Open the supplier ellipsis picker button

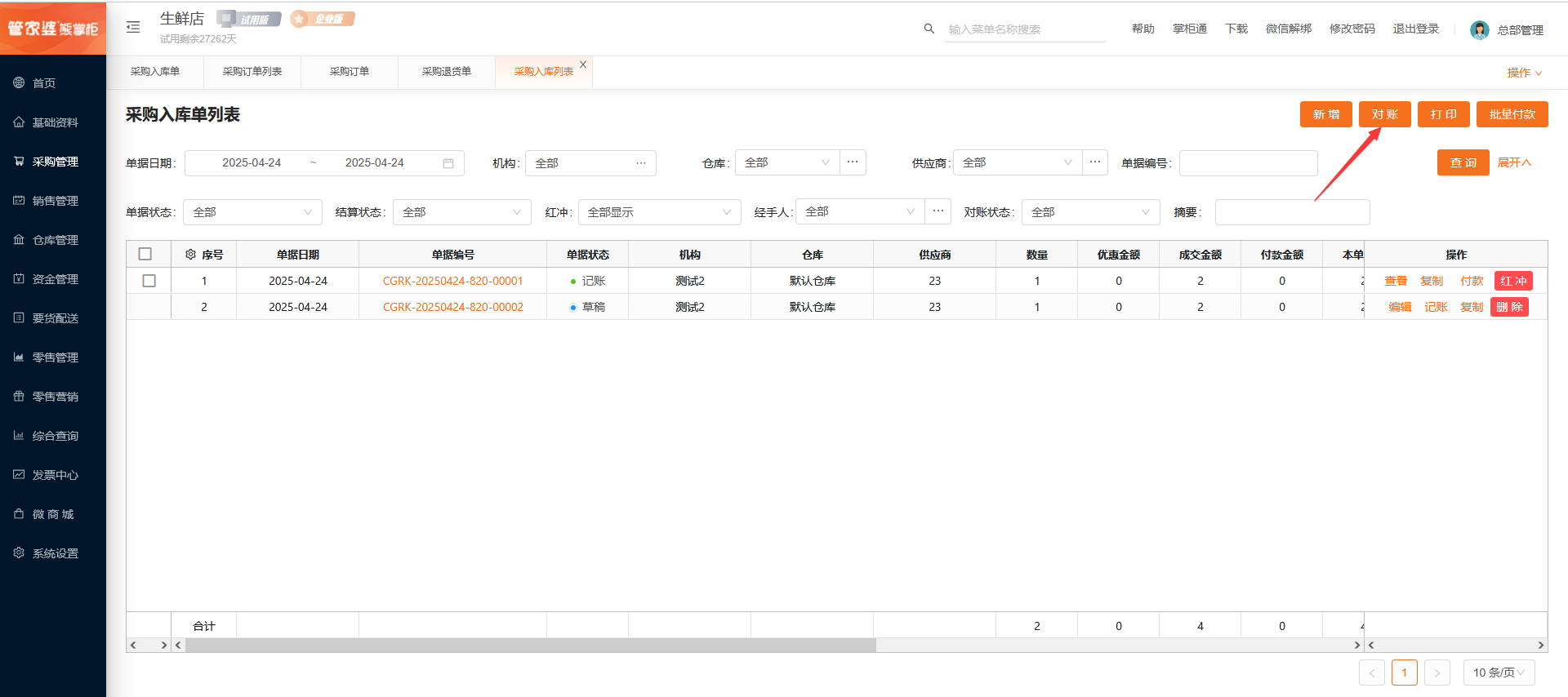[1095, 162]
